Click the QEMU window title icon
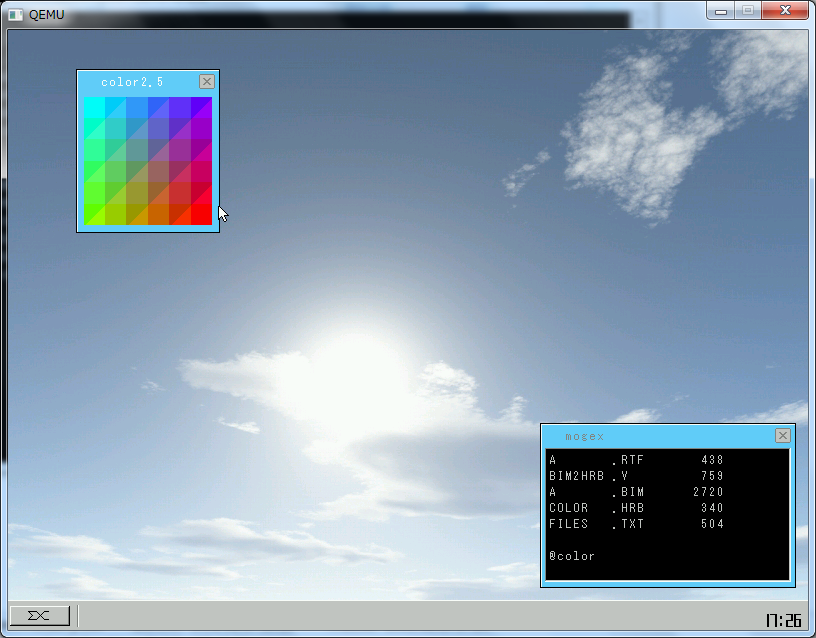The image size is (816, 638). click(x=15, y=14)
